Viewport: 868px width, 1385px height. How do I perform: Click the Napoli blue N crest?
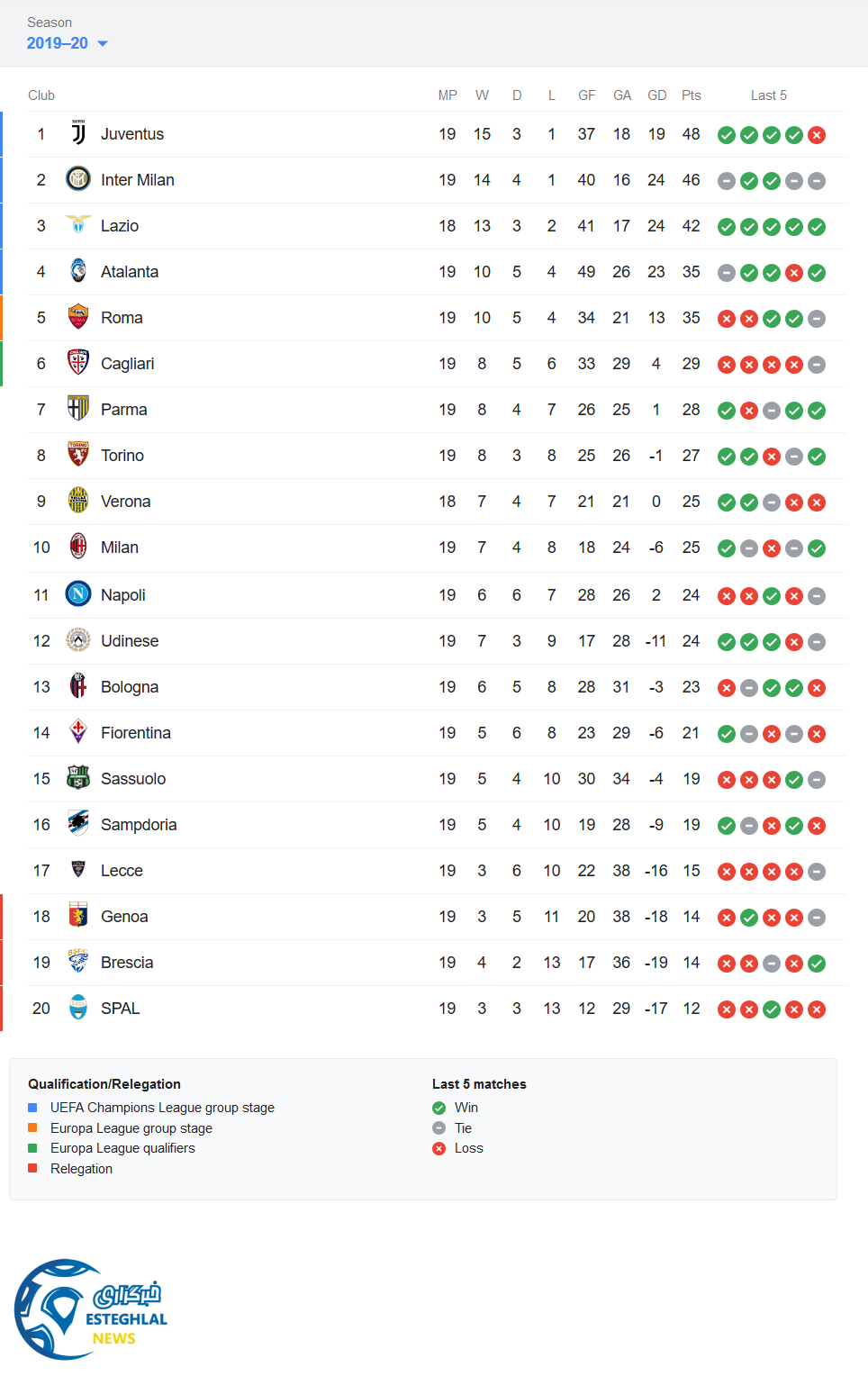tap(78, 594)
